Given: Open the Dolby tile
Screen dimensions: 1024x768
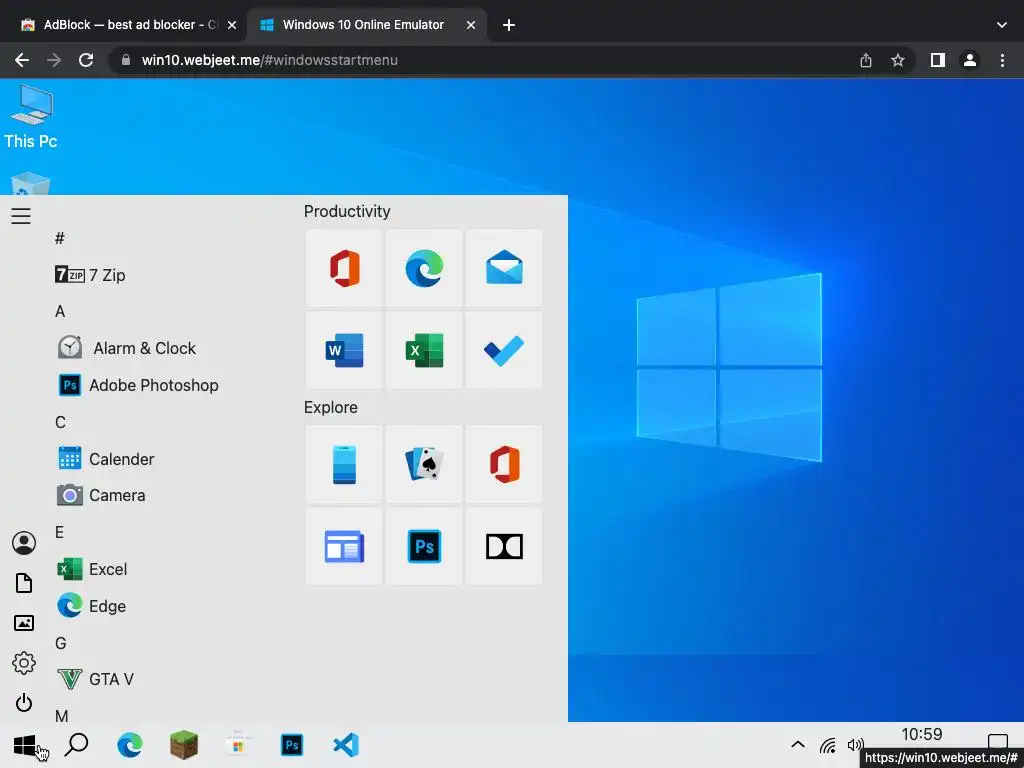Looking at the screenshot, I should [x=504, y=547].
